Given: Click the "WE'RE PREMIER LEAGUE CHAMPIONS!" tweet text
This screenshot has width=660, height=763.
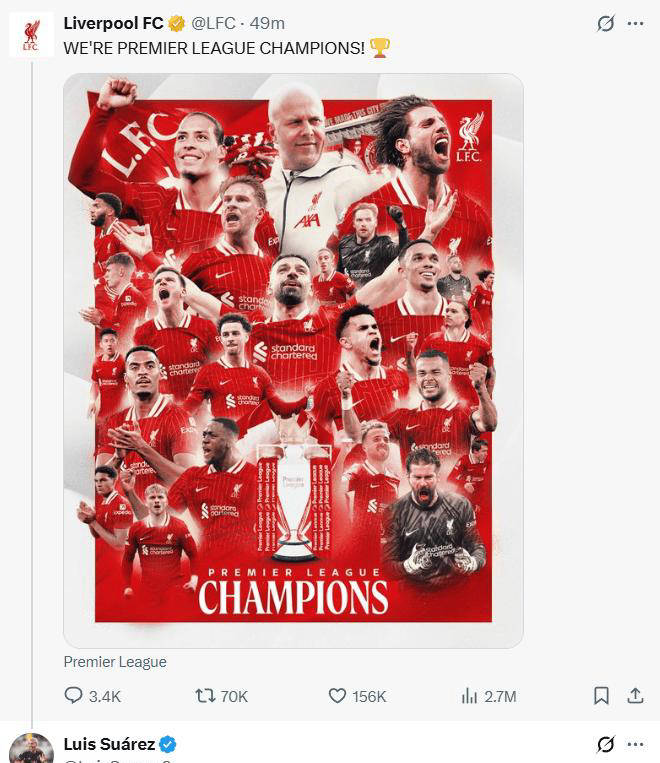Looking at the screenshot, I should pyautogui.click(x=214, y=47).
